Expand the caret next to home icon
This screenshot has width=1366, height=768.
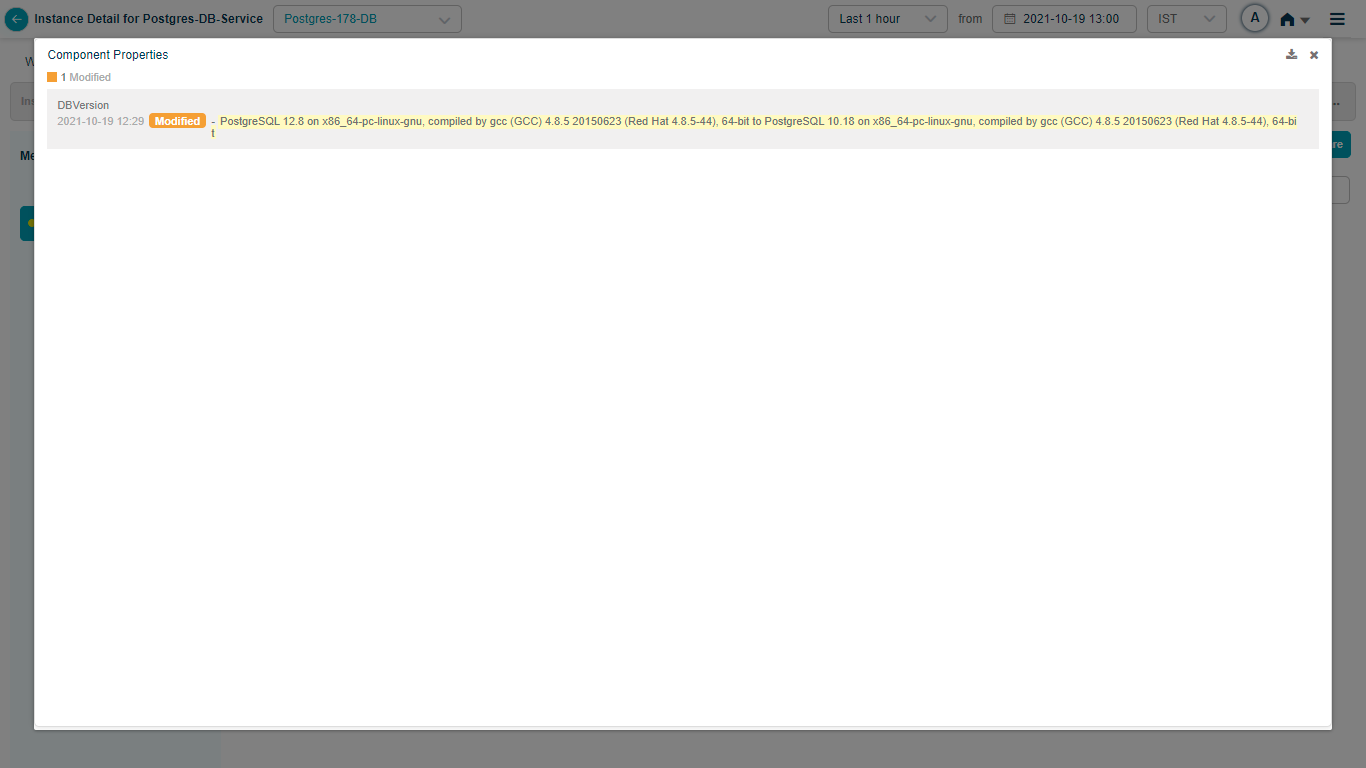[x=1305, y=21]
